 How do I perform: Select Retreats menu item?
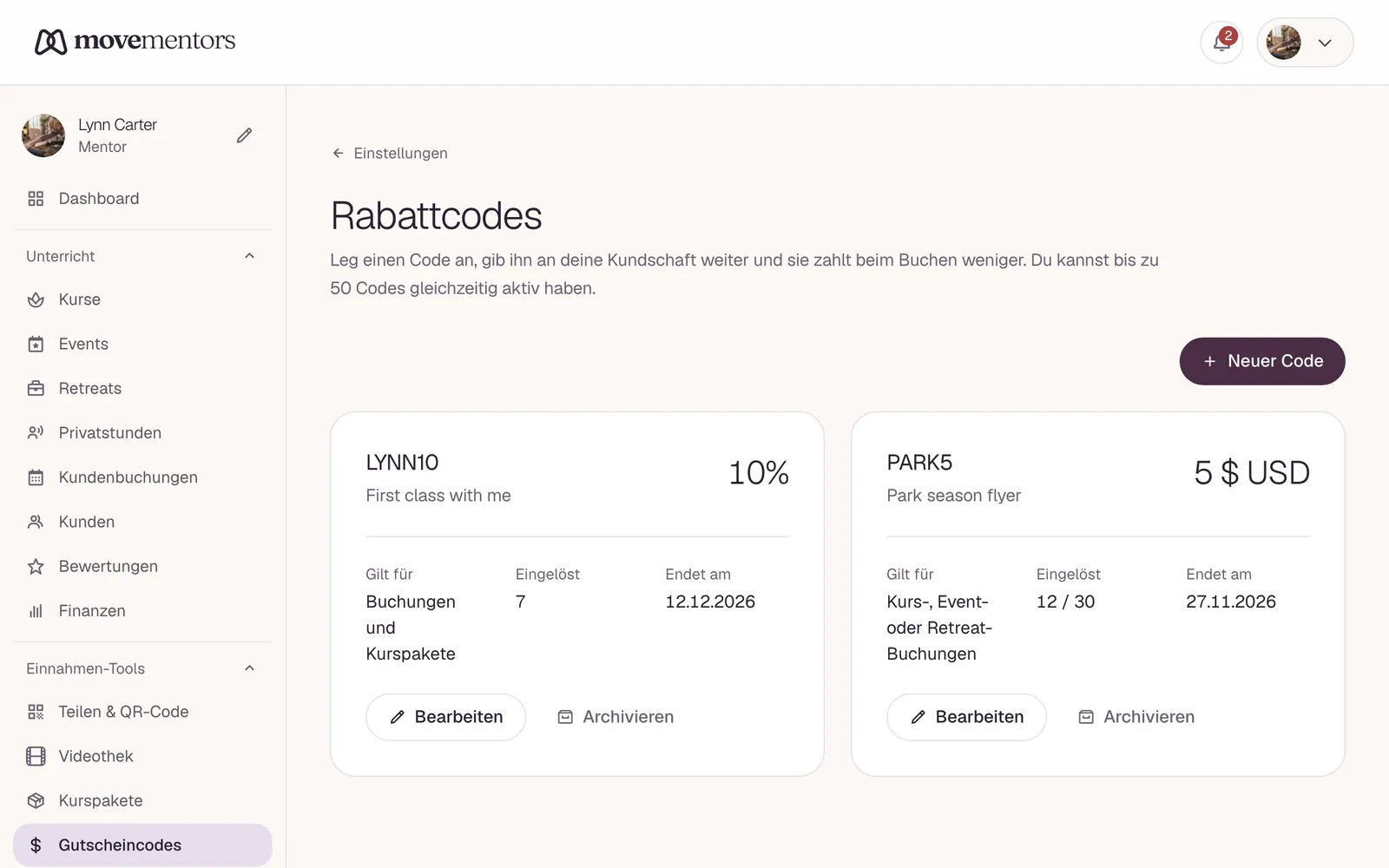pyautogui.click(x=142, y=388)
